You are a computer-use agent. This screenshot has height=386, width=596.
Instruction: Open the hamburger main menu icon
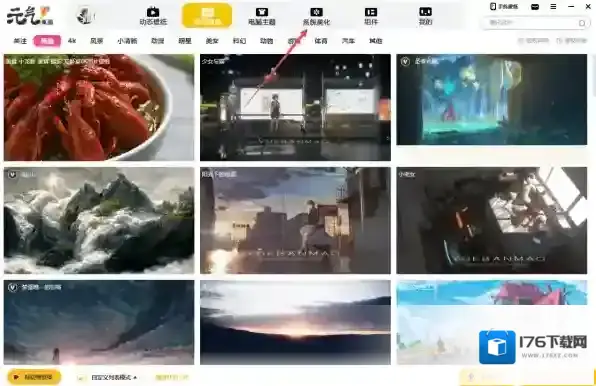pyautogui.click(x=553, y=6)
